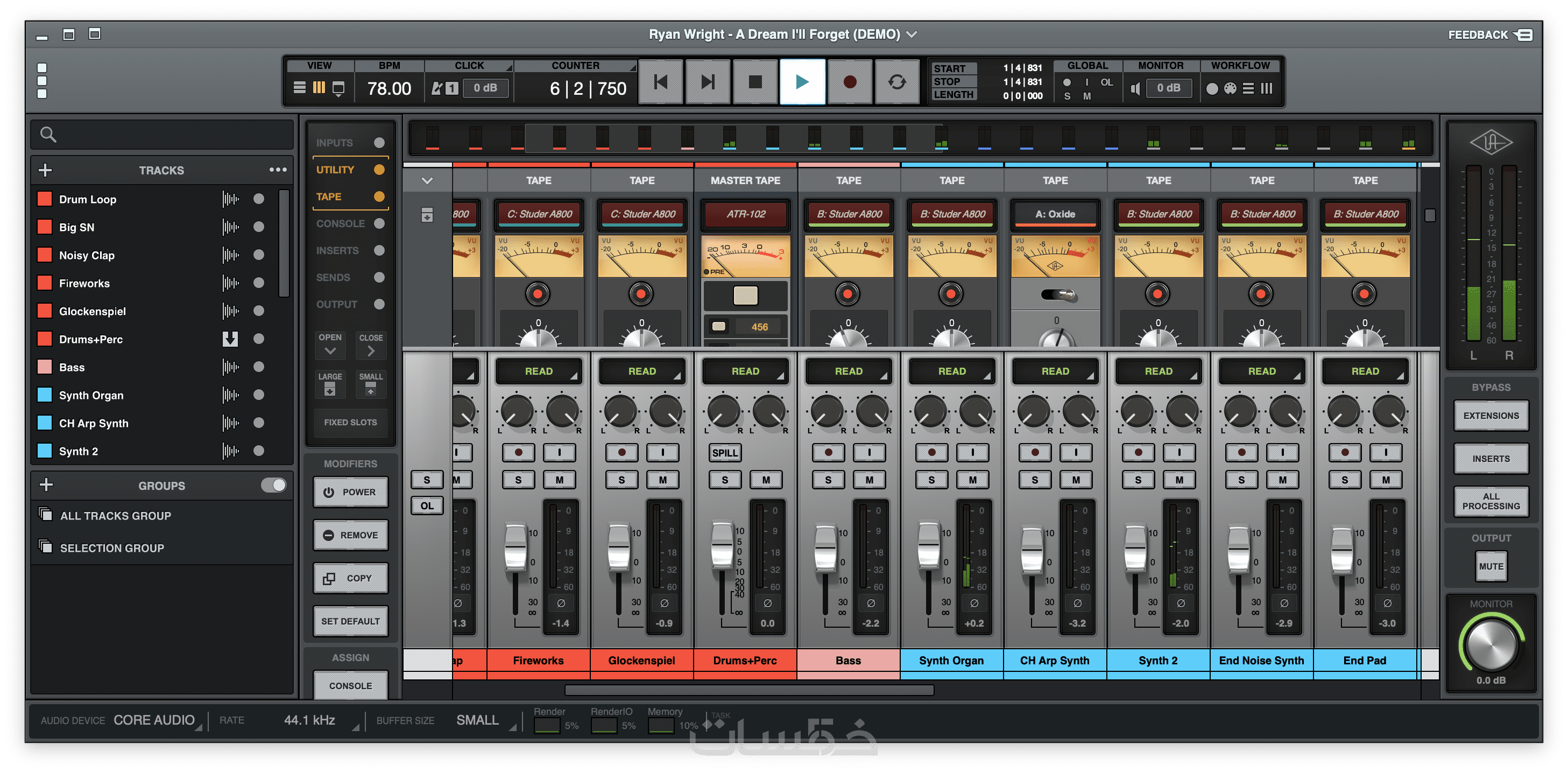Viewport: 1568px width, 772px height.
Task: Toggle the Groups enable switch
Action: tap(273, 485)
